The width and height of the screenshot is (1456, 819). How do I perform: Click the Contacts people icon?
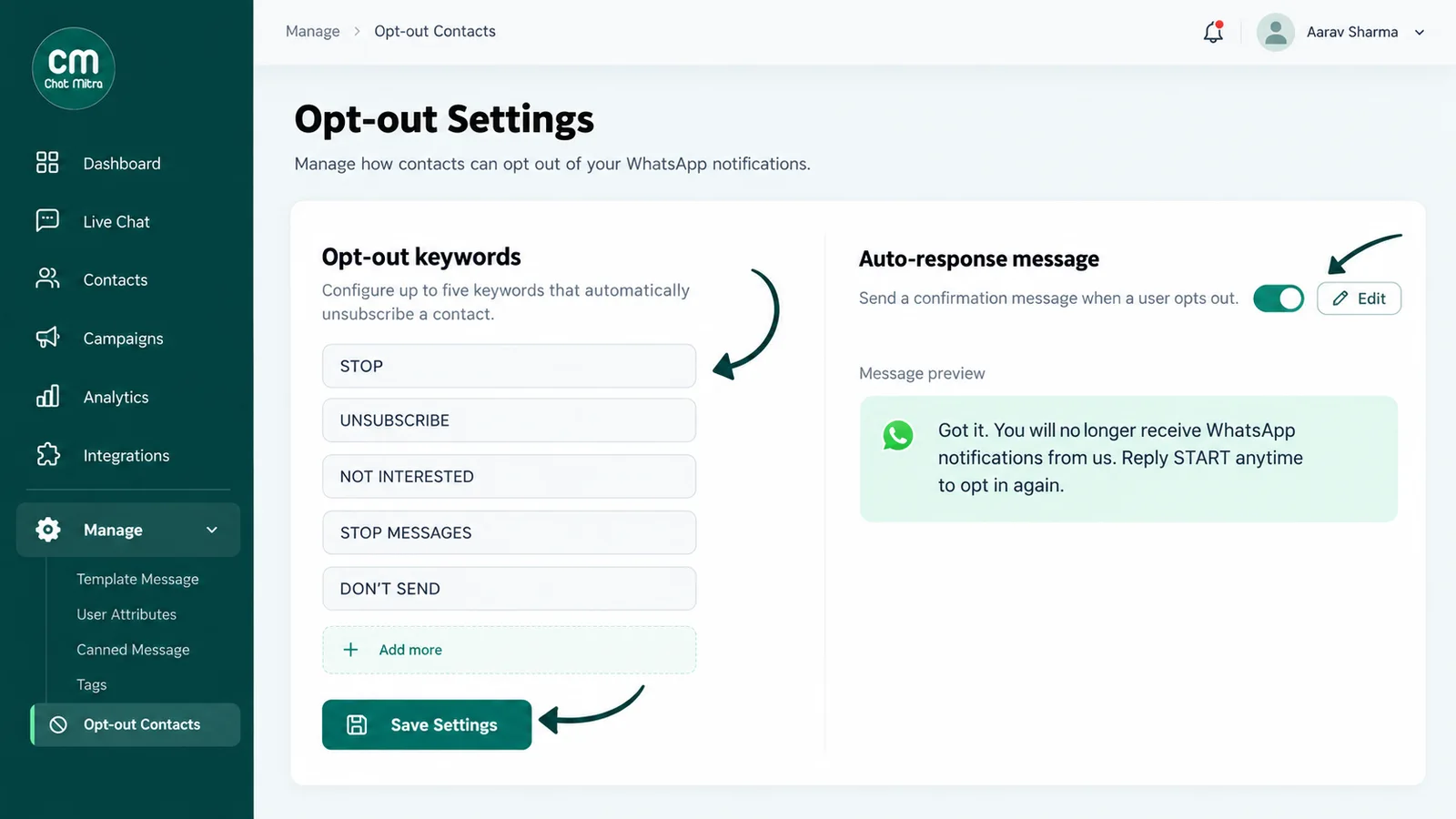(47, 278)
